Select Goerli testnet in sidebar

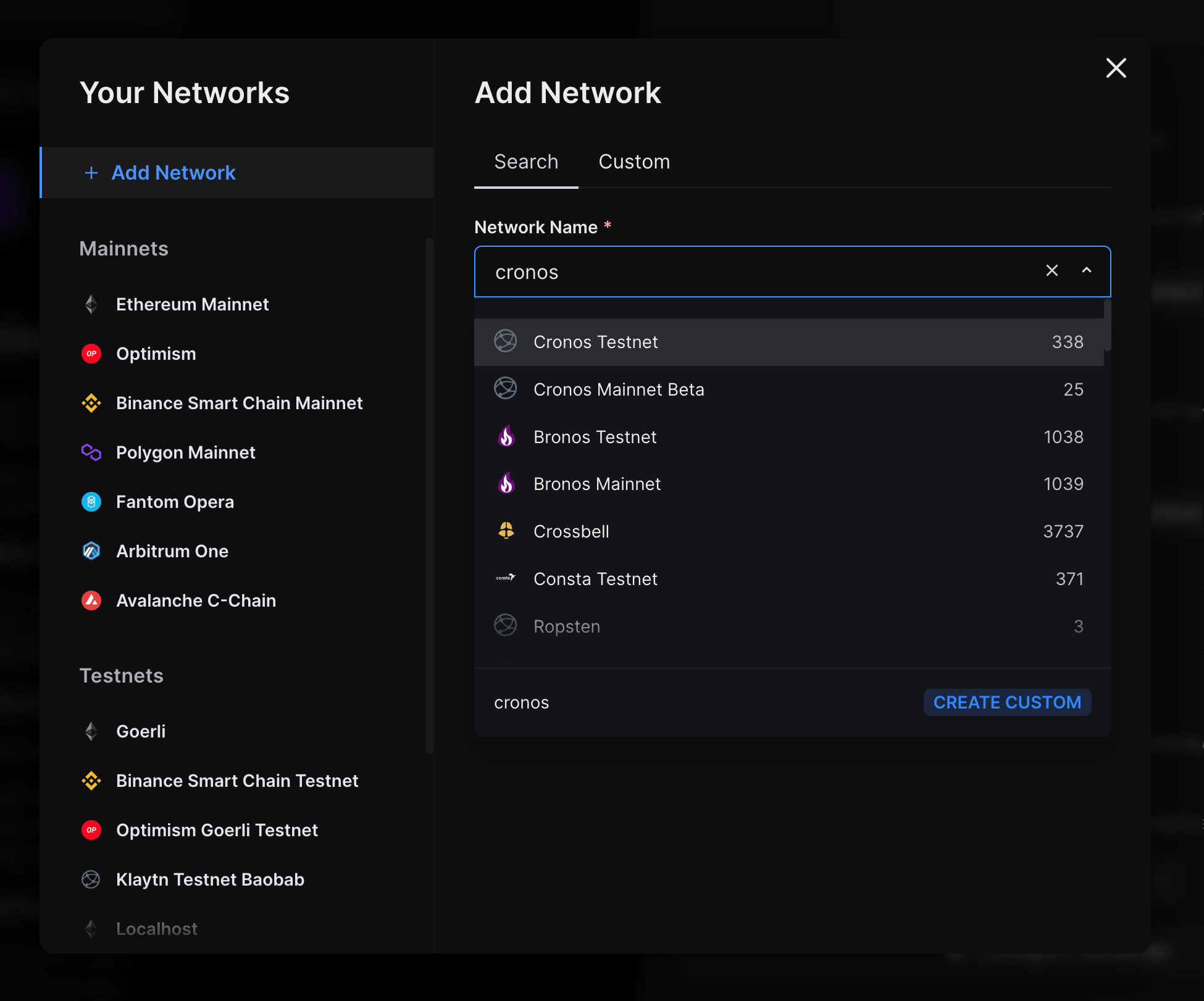coord(141,731)
